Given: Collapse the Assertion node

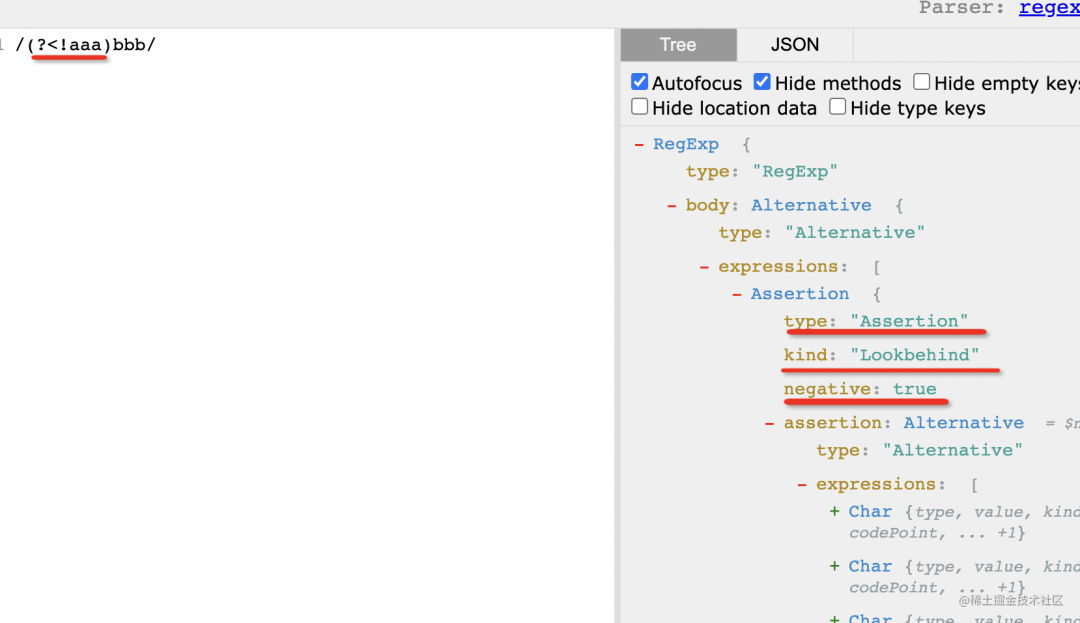Looking at the screenshot, I should pos(736,295).
